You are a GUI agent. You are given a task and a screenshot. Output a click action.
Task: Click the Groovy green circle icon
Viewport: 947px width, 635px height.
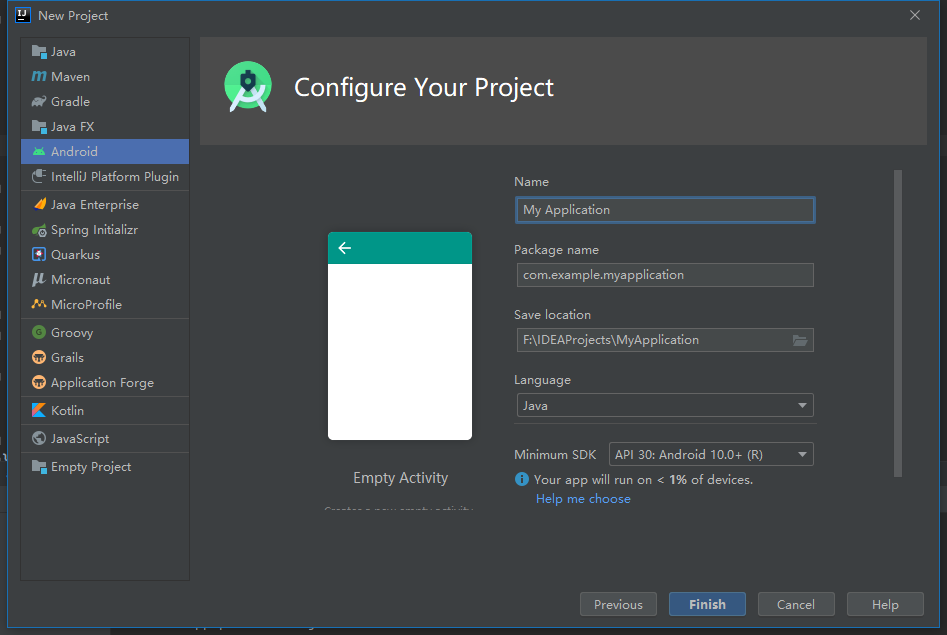tap(39, 332)
